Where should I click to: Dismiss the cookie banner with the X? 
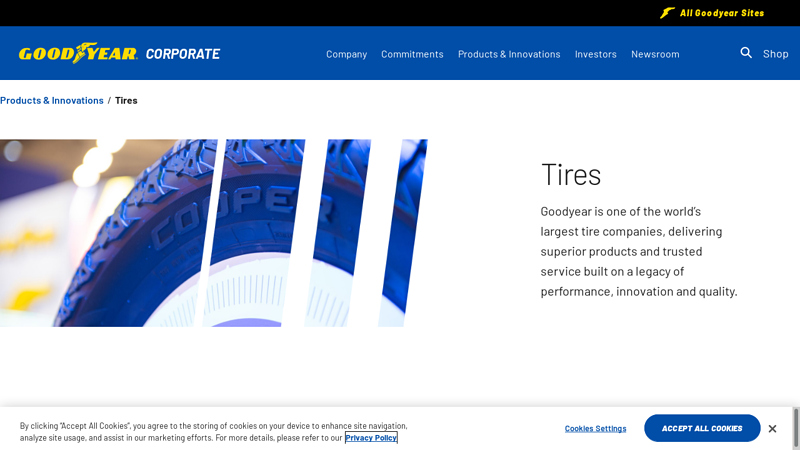pyautogui.click(x=772, y=429)
